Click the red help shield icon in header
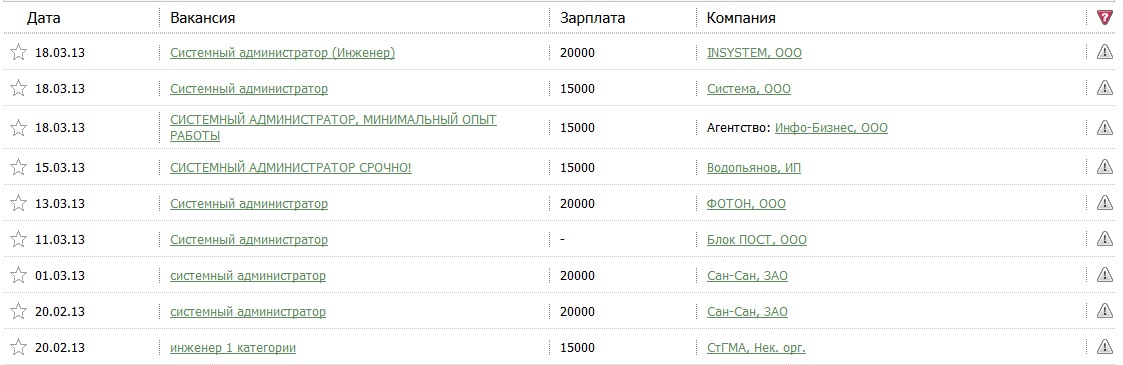 1104,17
